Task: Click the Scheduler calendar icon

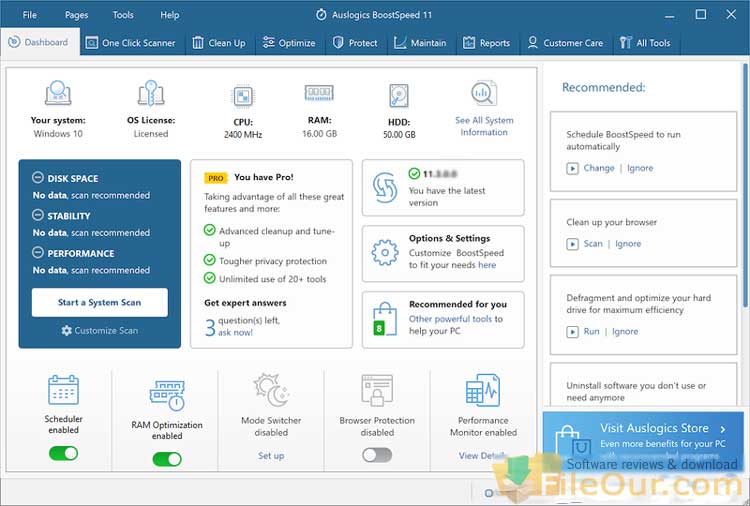Action: (x=63, y=389)
